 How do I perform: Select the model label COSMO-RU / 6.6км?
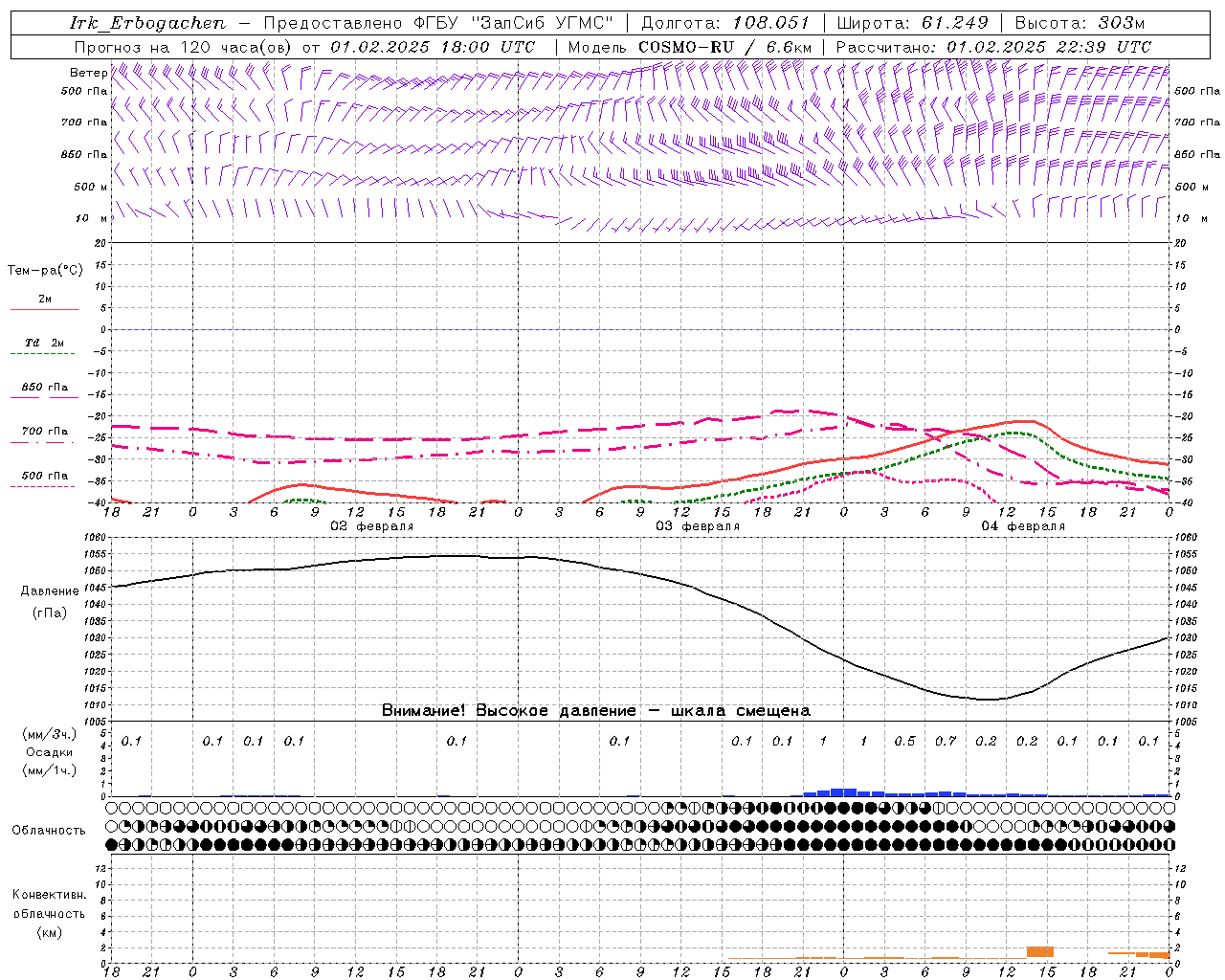[x=725, y=47]
